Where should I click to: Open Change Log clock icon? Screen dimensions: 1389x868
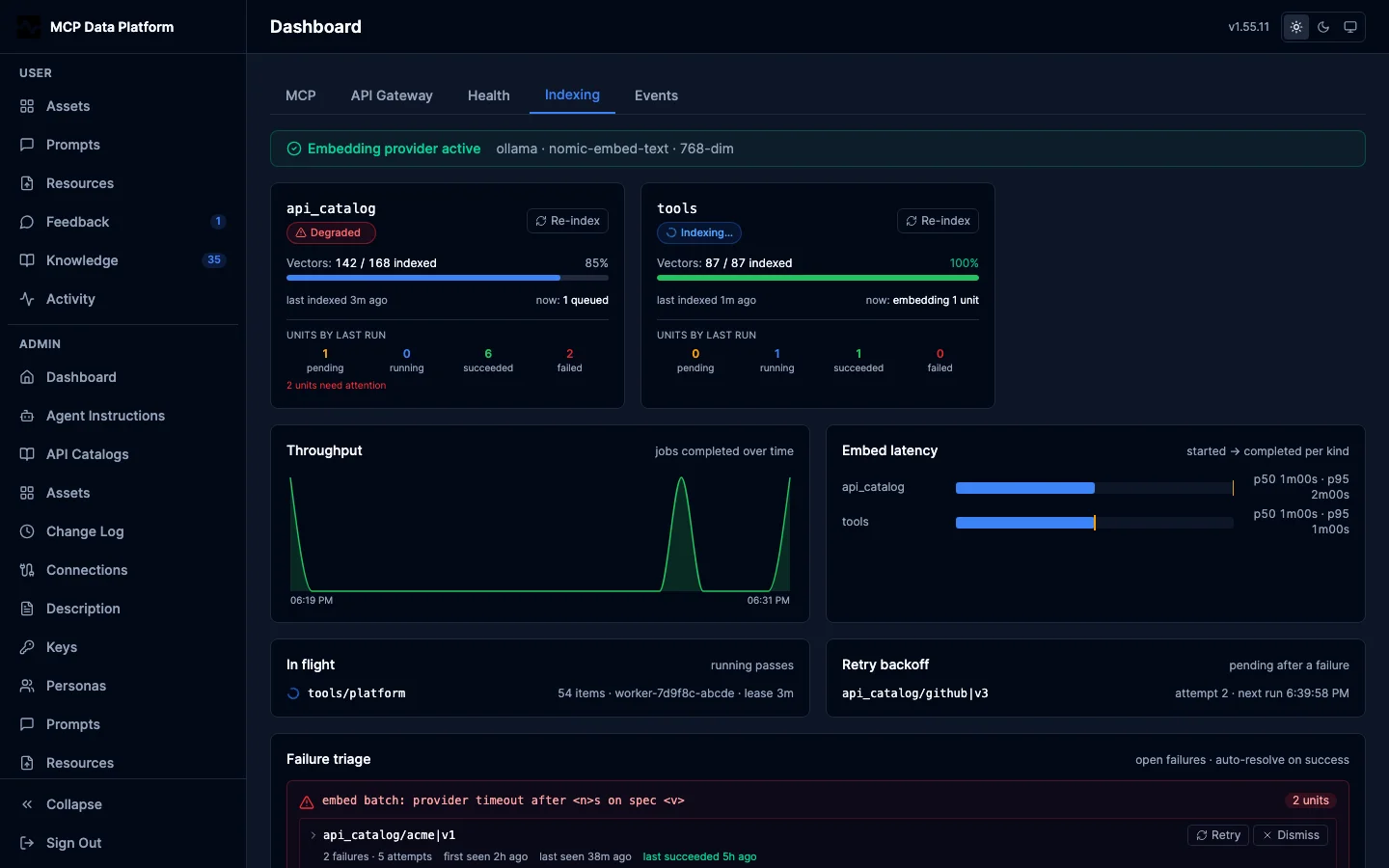coord(27,531)
